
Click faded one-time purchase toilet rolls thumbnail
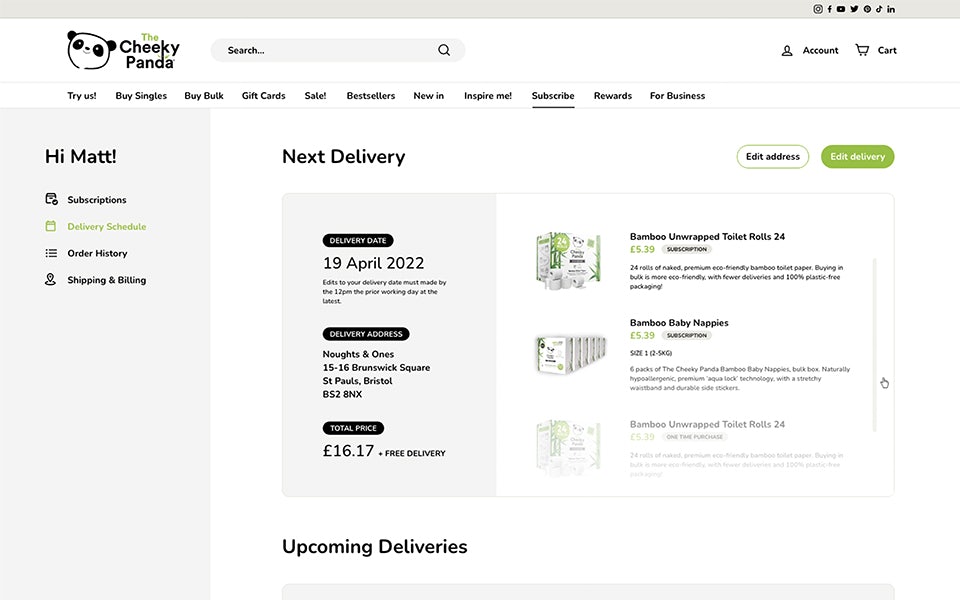point(568,448)
